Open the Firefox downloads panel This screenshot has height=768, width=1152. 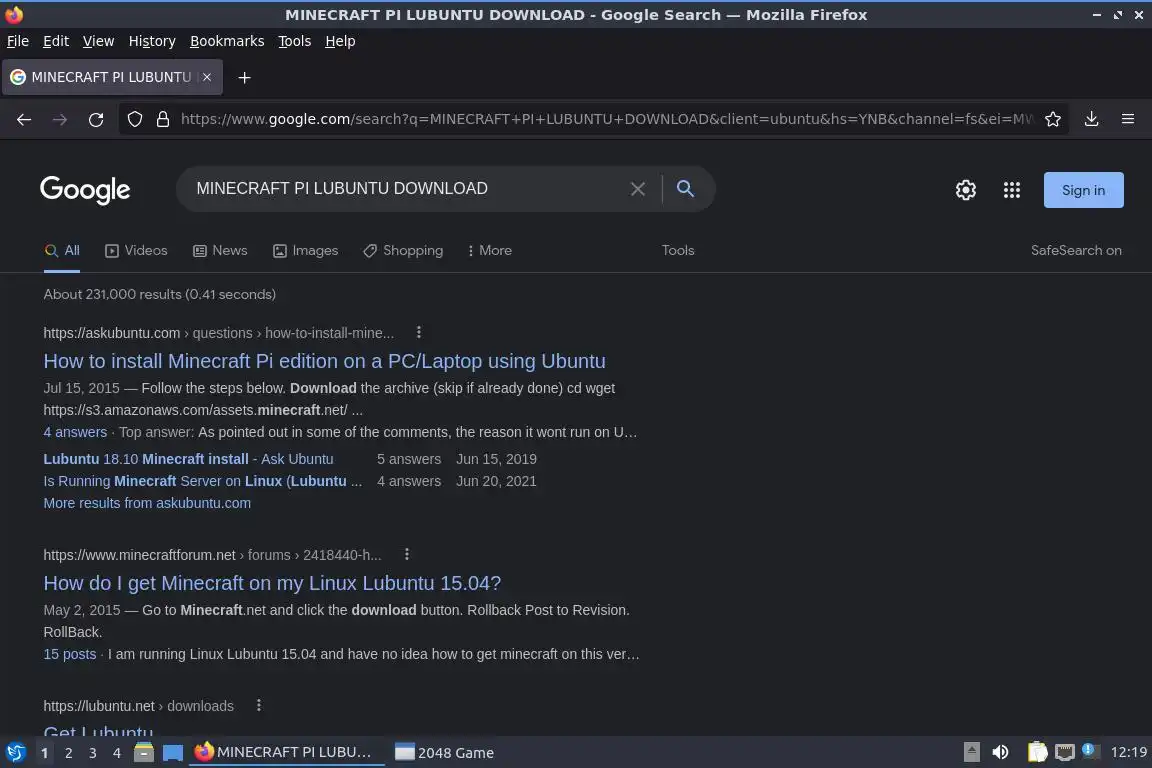(x=1092, y=119)
